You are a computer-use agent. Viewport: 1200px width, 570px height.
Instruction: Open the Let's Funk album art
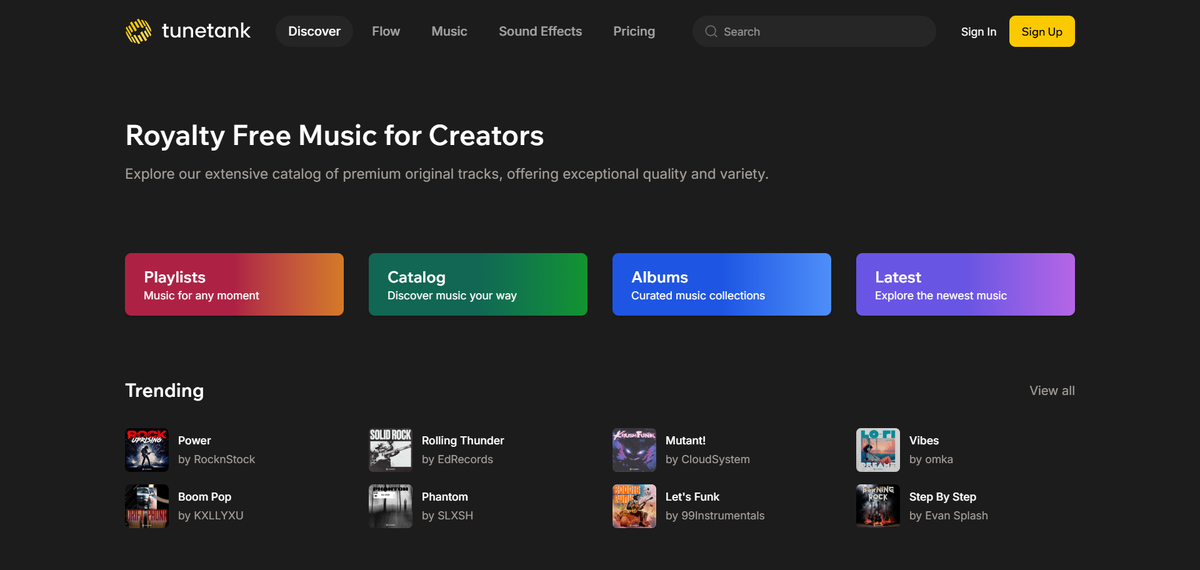tap(634, 506)
